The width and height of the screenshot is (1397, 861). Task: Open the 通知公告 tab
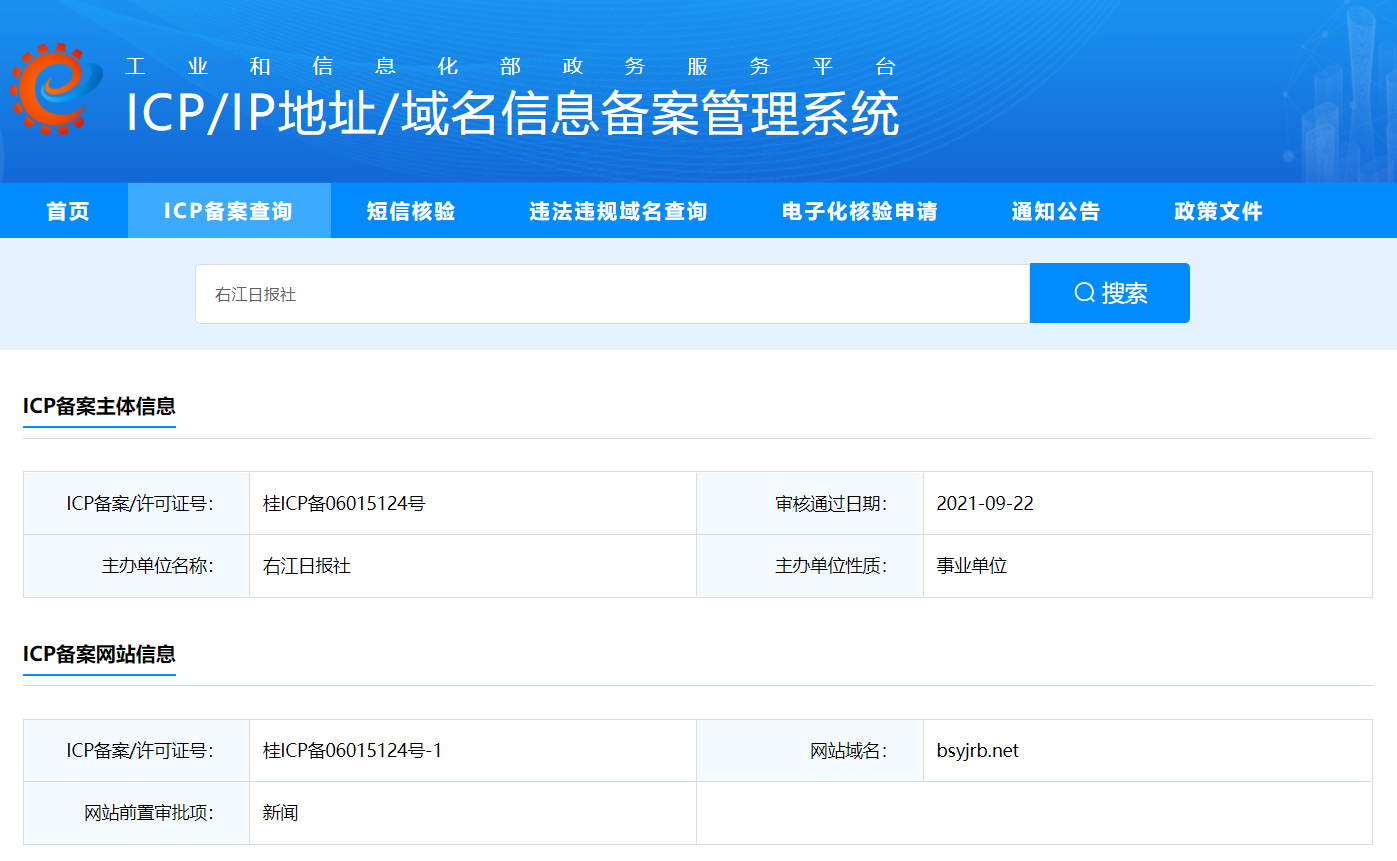pos(1055,211)
